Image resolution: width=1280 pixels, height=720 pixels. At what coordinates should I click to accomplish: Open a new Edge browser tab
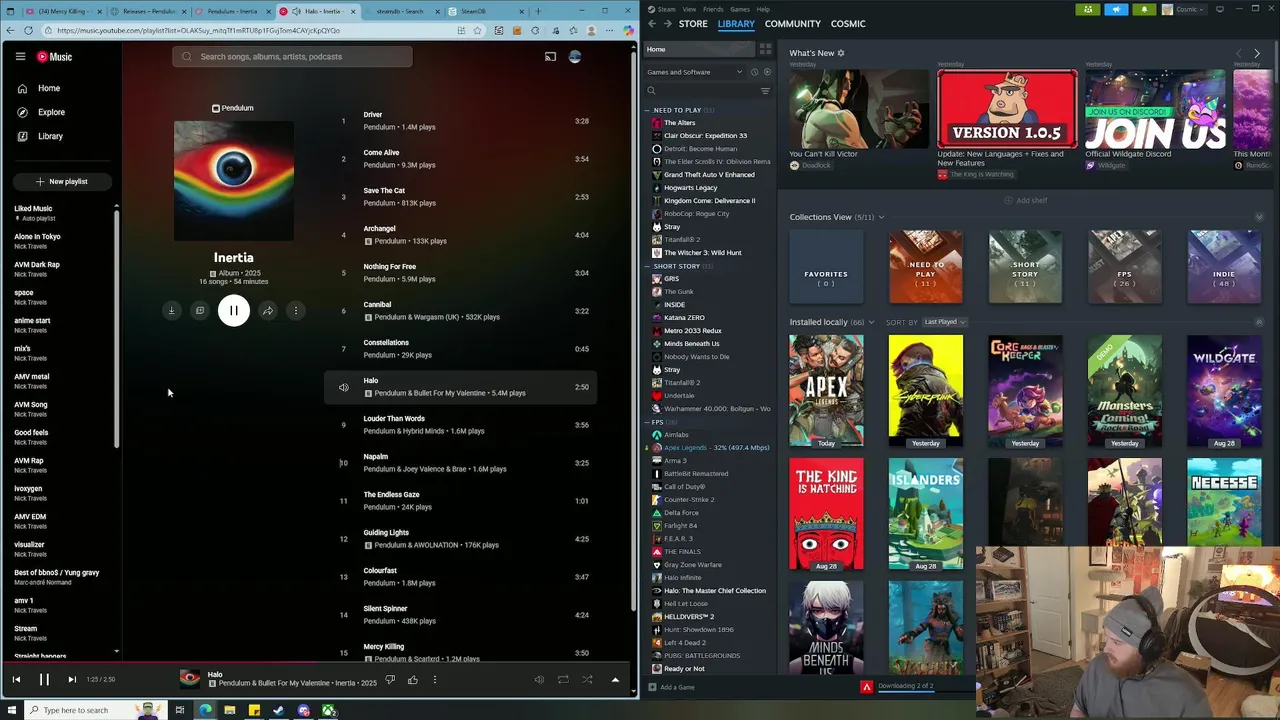coord(538,11)
